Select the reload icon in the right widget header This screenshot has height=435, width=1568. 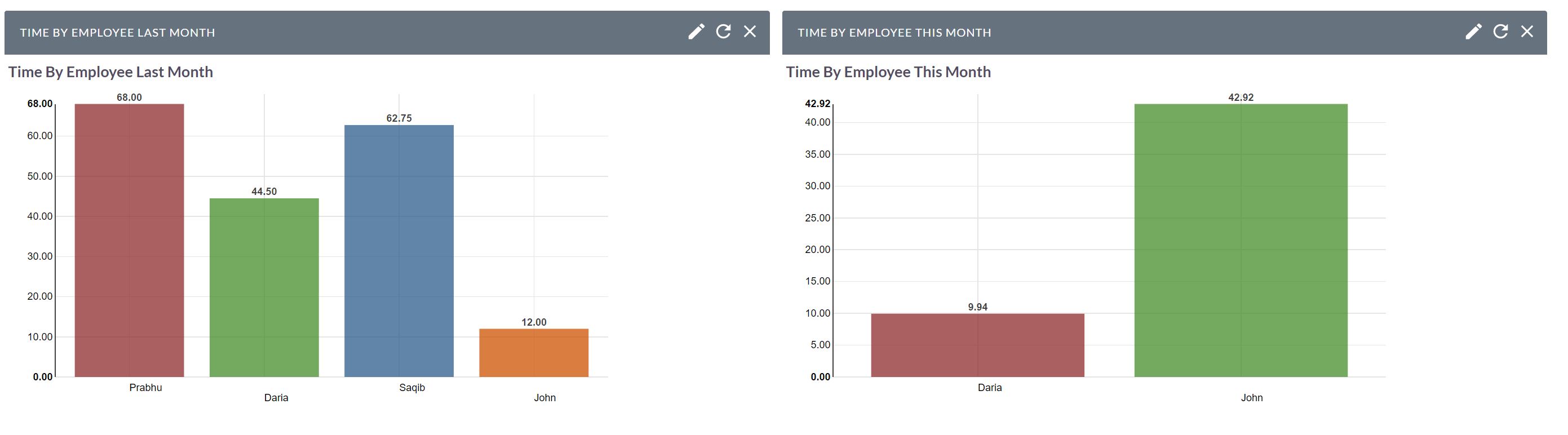tap(1500, 32)
